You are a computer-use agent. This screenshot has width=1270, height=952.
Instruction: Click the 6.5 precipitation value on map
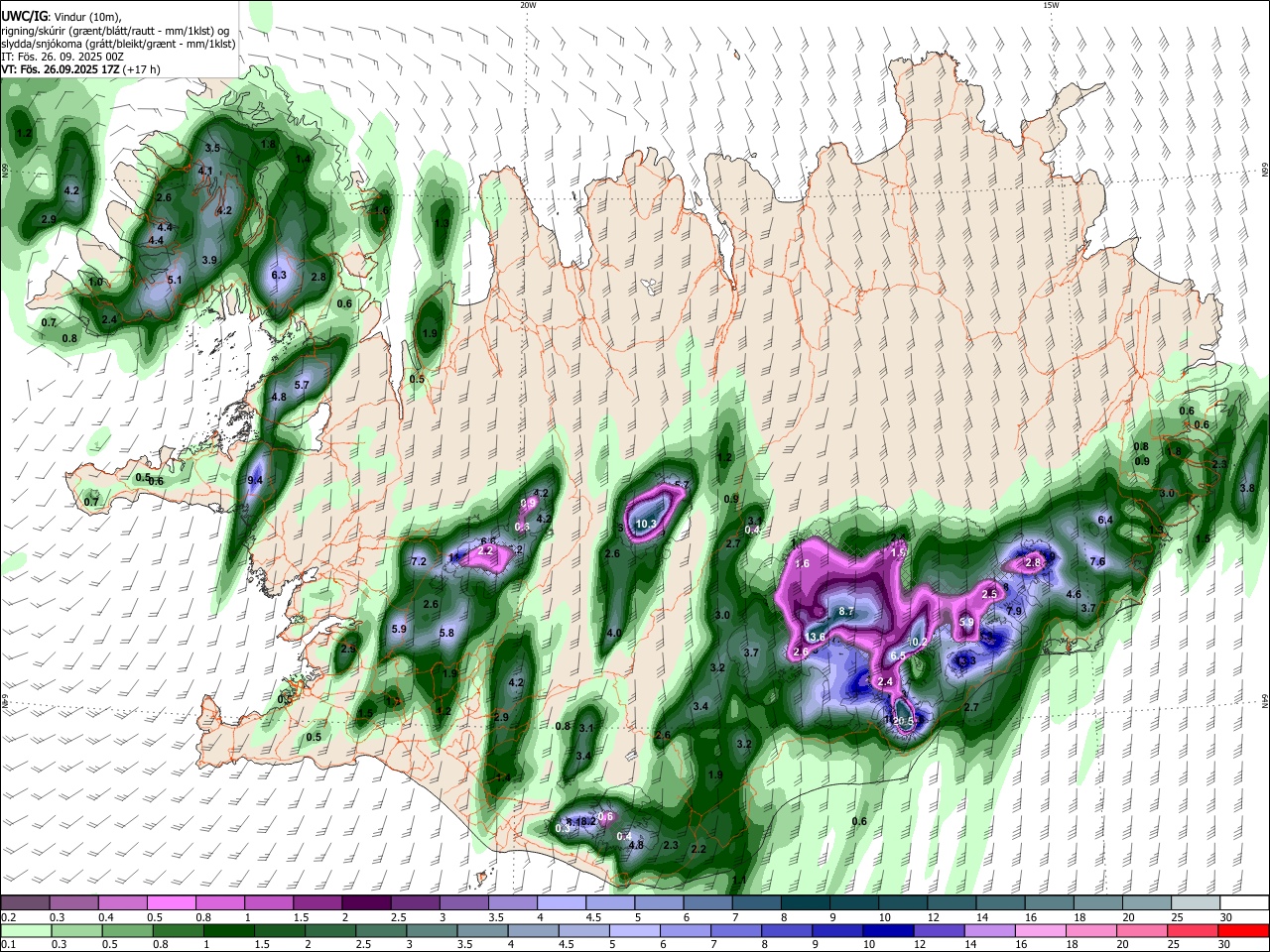898,655
